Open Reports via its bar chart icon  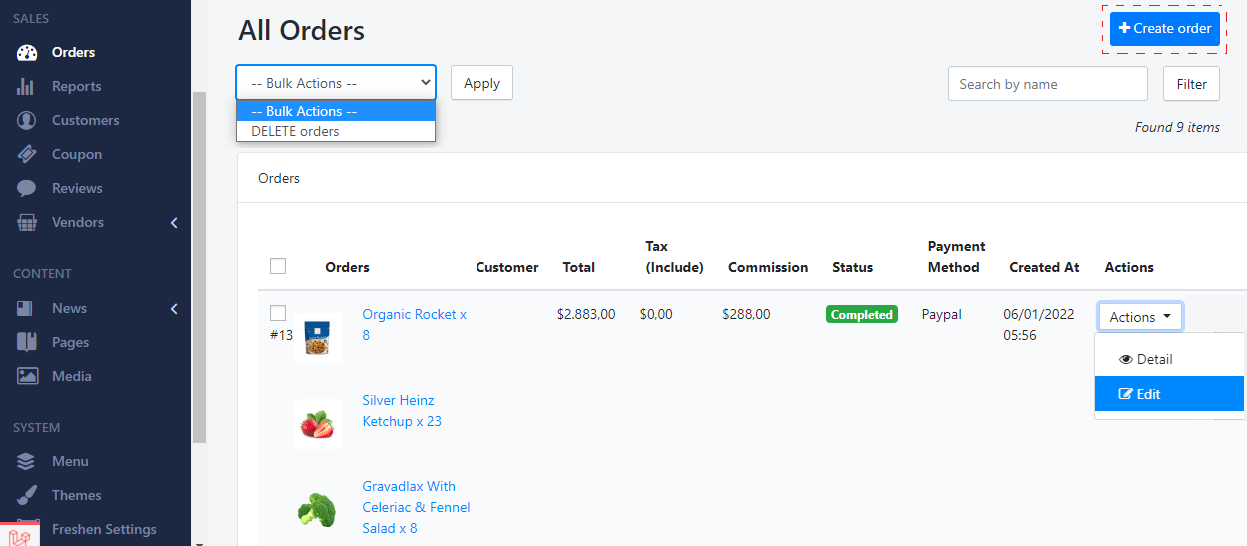[27, 87]
